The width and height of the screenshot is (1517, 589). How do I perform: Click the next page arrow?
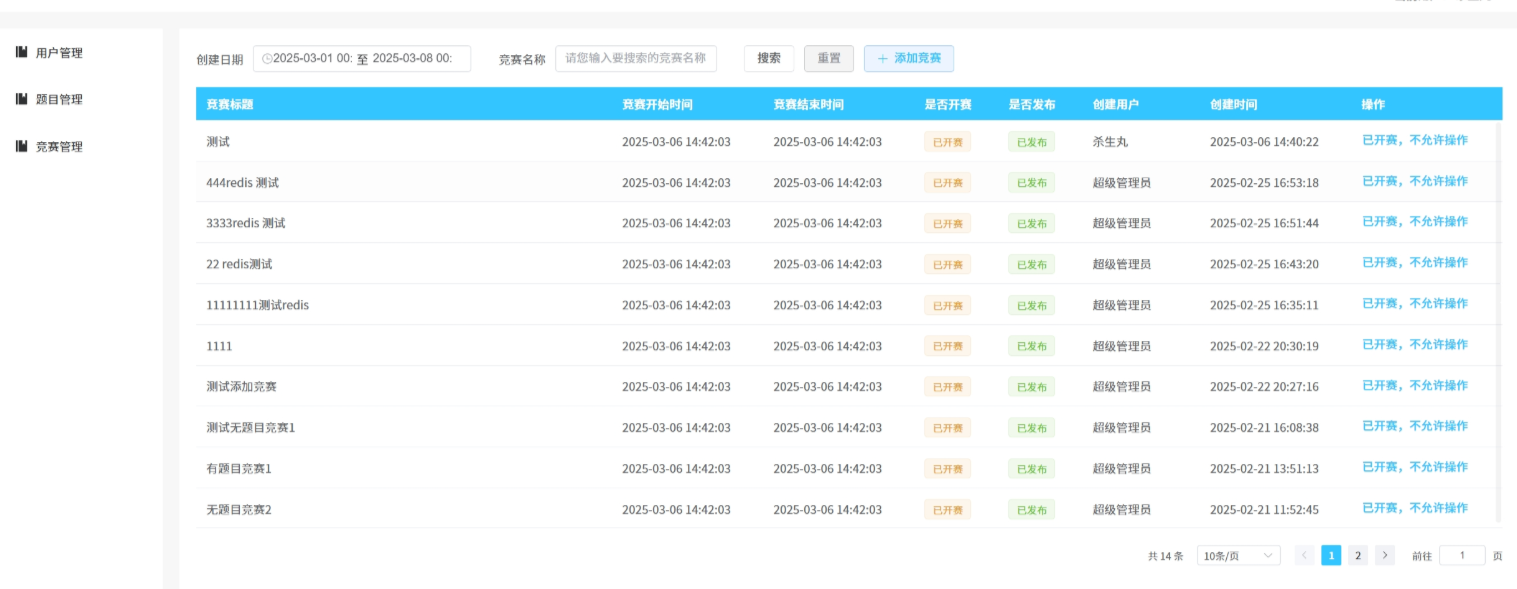pyautogui.click(x=1385, y=556)
